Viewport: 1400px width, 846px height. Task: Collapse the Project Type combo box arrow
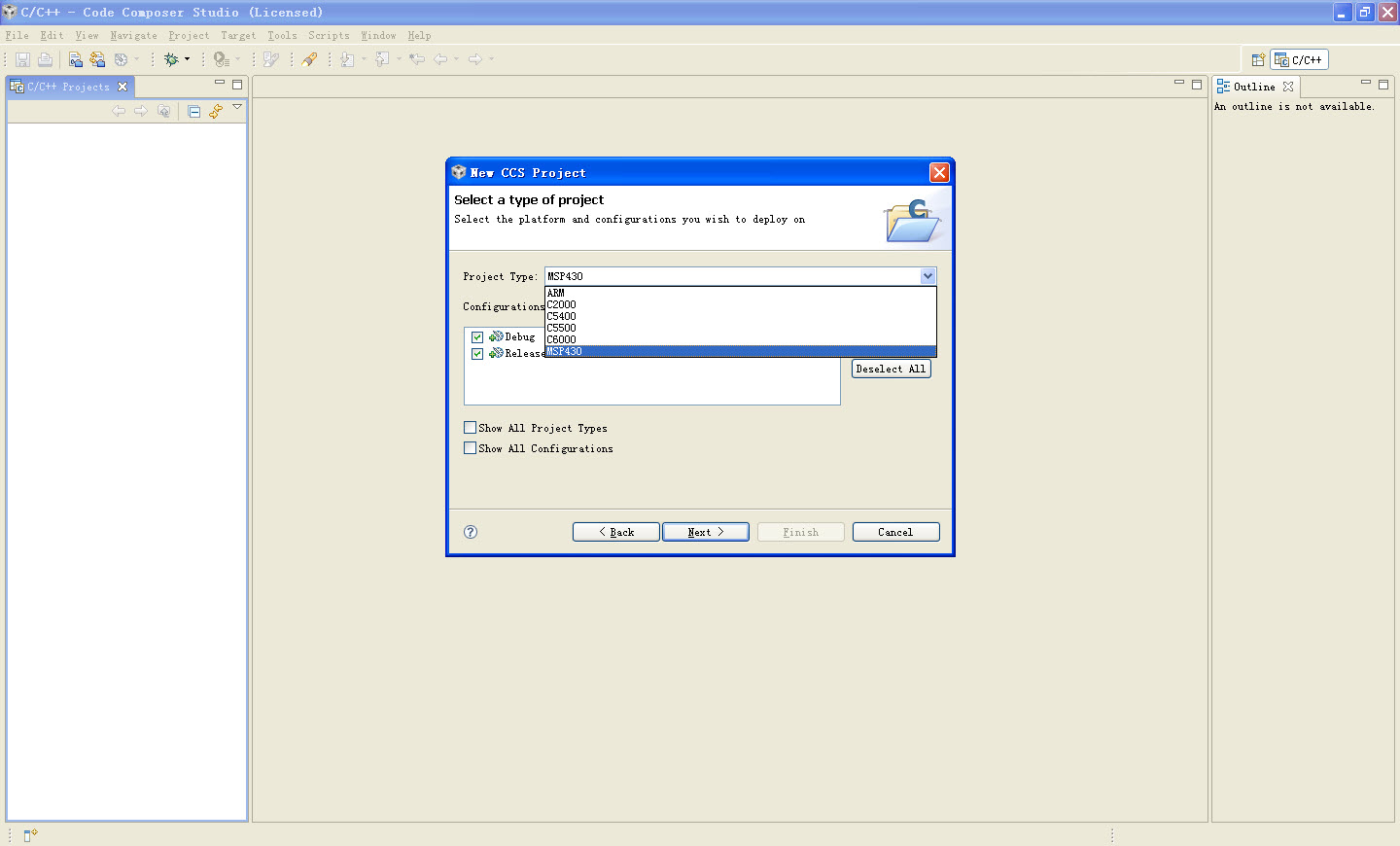tap(927, 276)
